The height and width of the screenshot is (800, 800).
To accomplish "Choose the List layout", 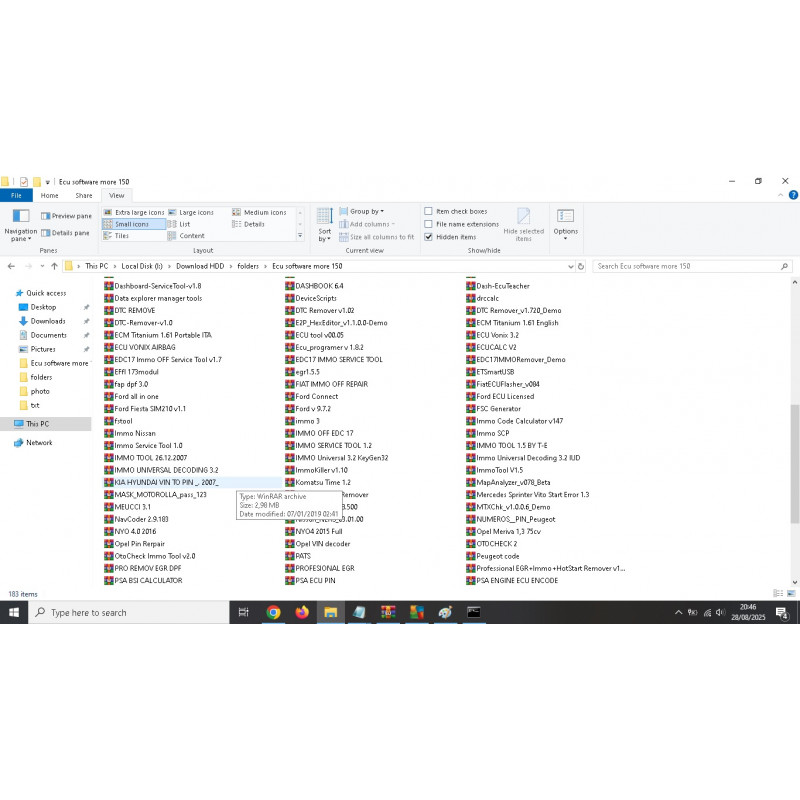I will (179, 224).
